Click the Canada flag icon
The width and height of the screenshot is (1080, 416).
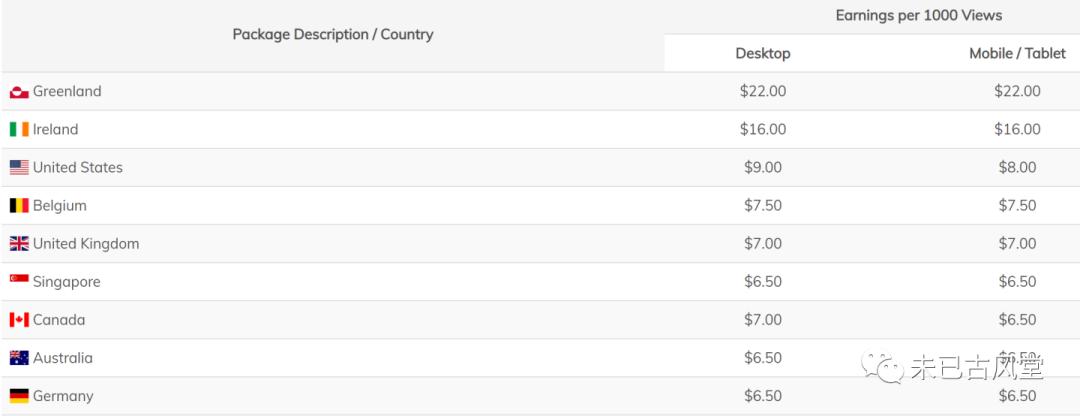[19, 320]
